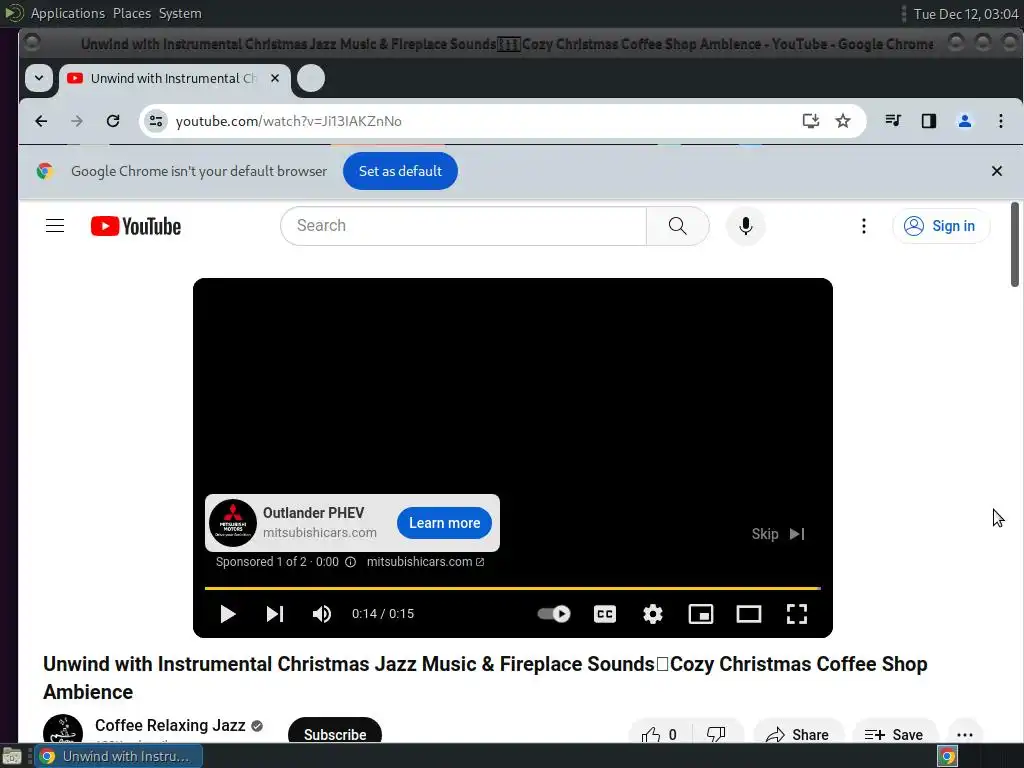Bookmark this page with the star
1024x768 pixels.
(843, 121)
